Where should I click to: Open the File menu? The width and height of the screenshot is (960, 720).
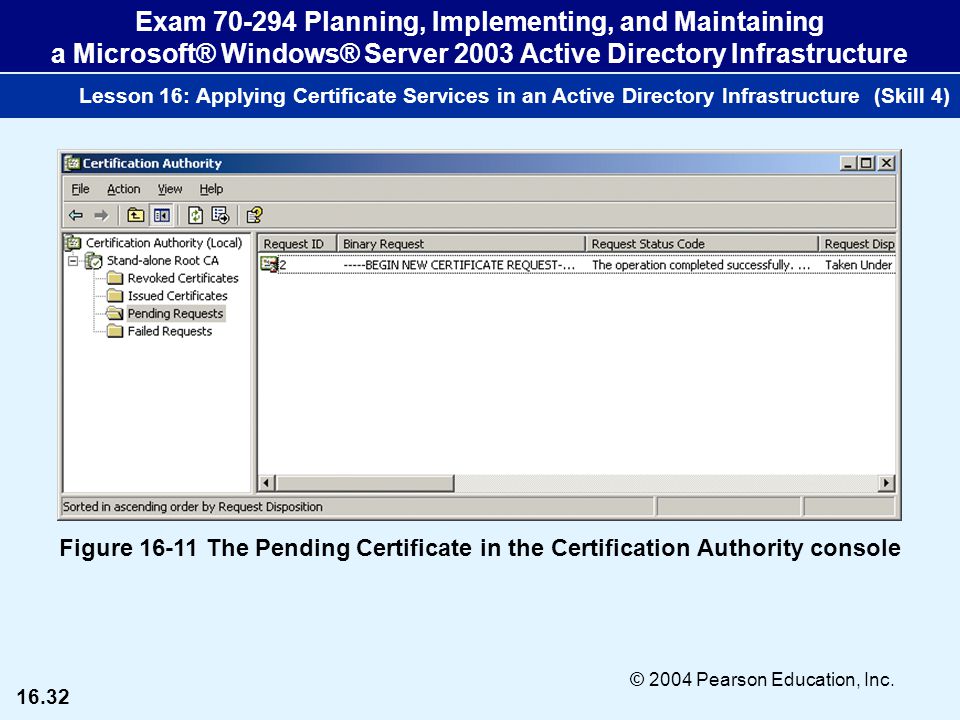[80, 189]
